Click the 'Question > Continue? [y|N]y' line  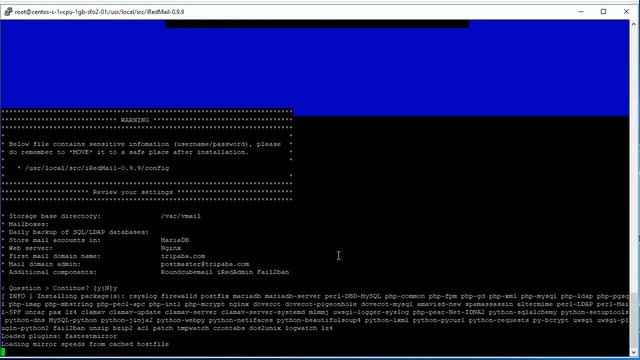click(x=59, y=288)
